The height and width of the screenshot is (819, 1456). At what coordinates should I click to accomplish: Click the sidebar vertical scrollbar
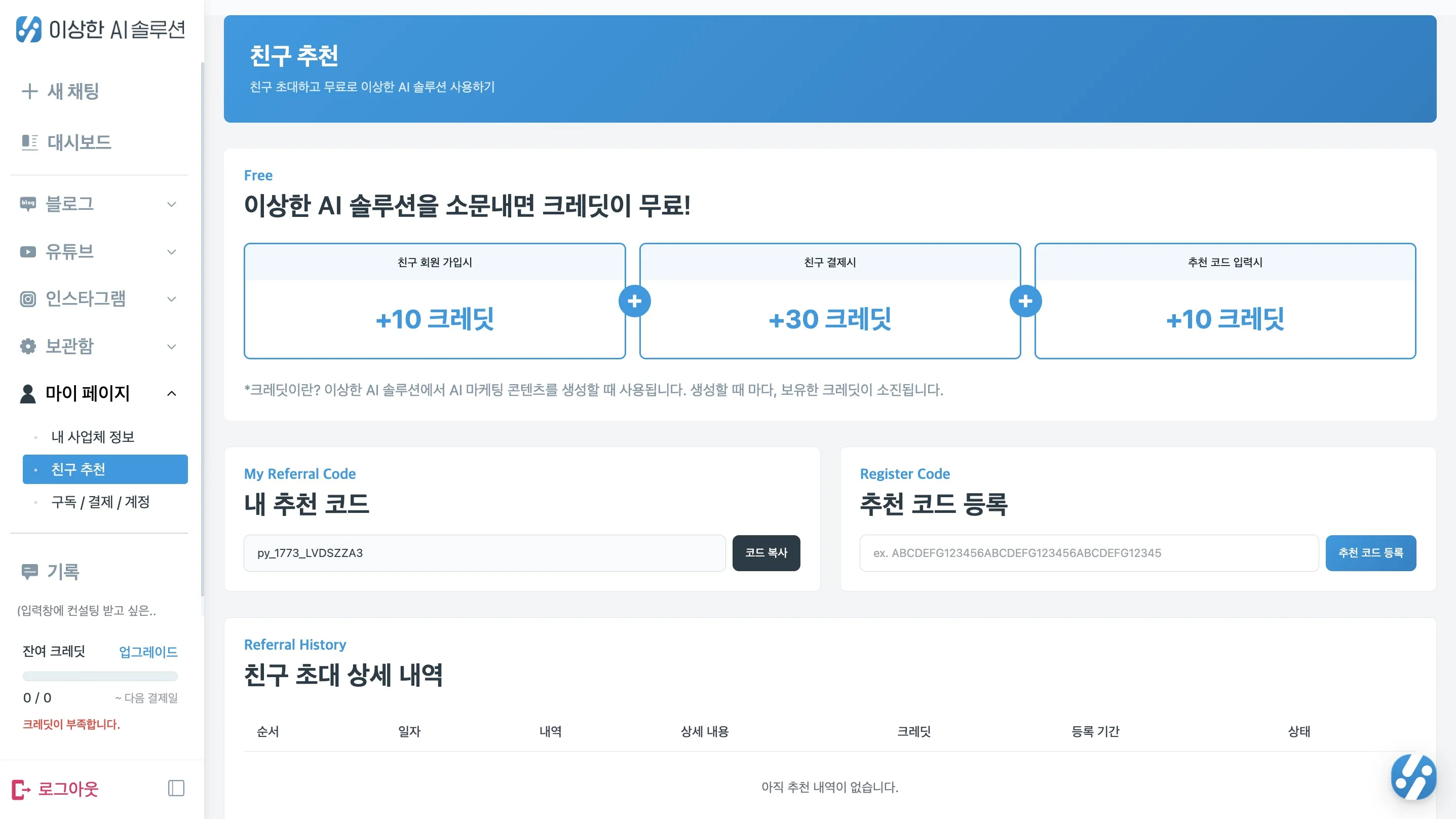202,329
